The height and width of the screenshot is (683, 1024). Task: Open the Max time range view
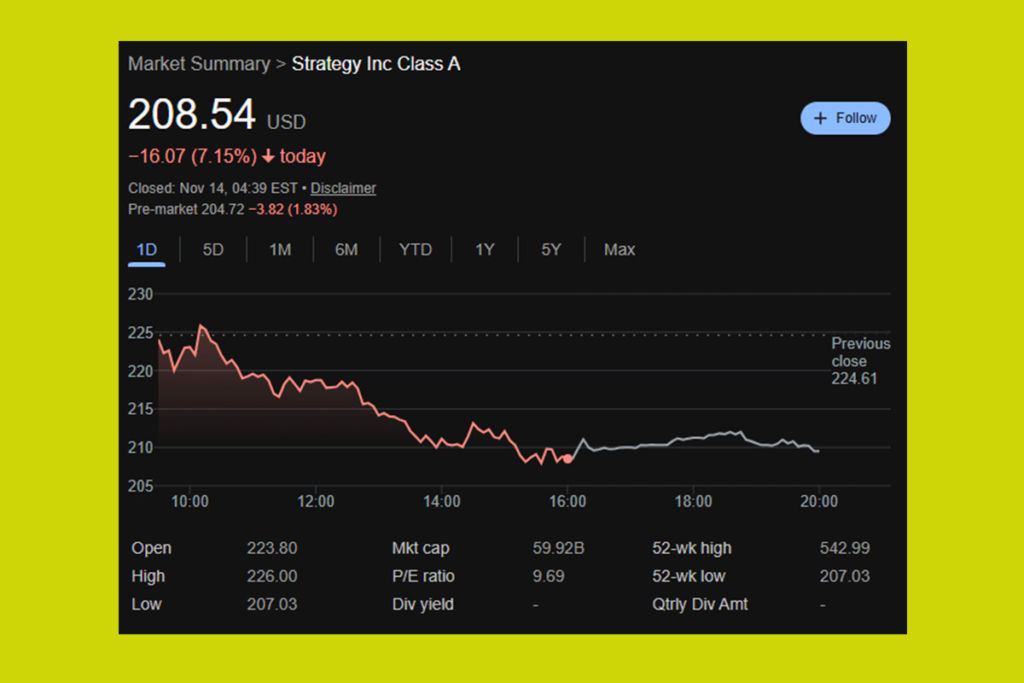619,249
